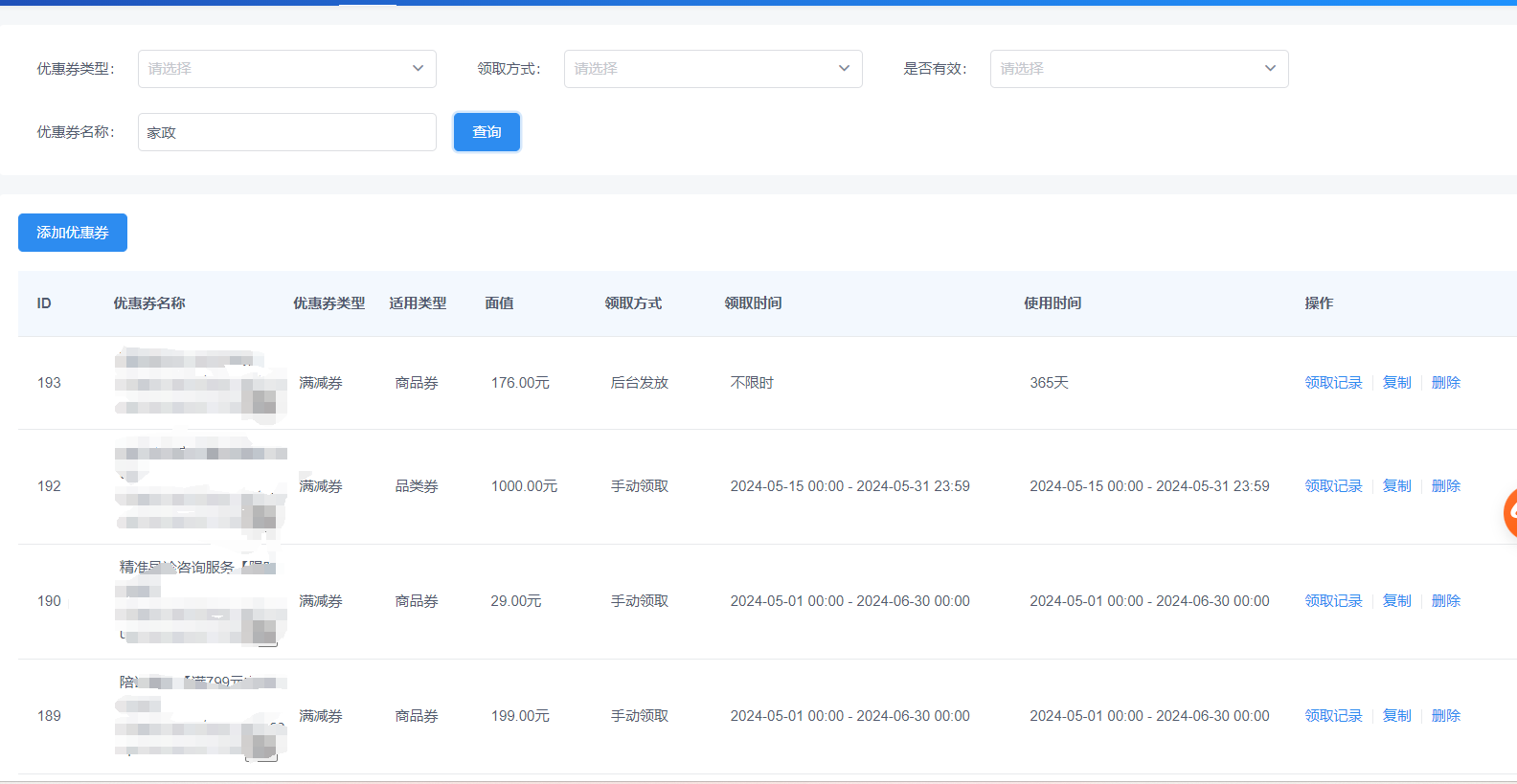Image resolution: width=1517 pixels, height=784 pixels.
Task: Click ID cell 192
Action: click(x=49, y=486)
